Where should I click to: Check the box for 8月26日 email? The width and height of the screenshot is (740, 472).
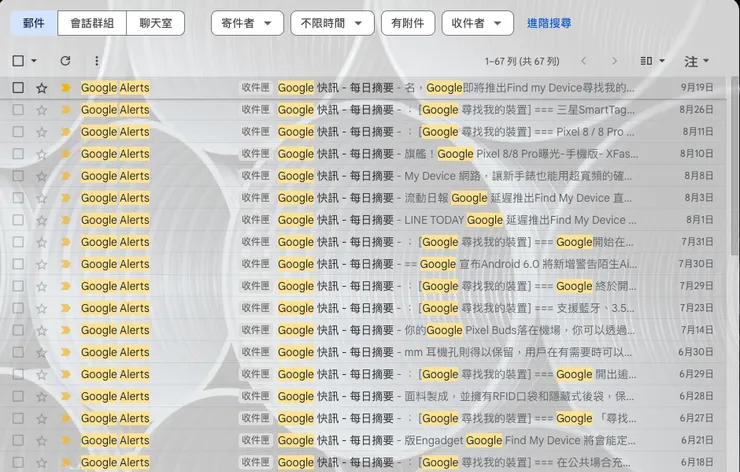18,110
